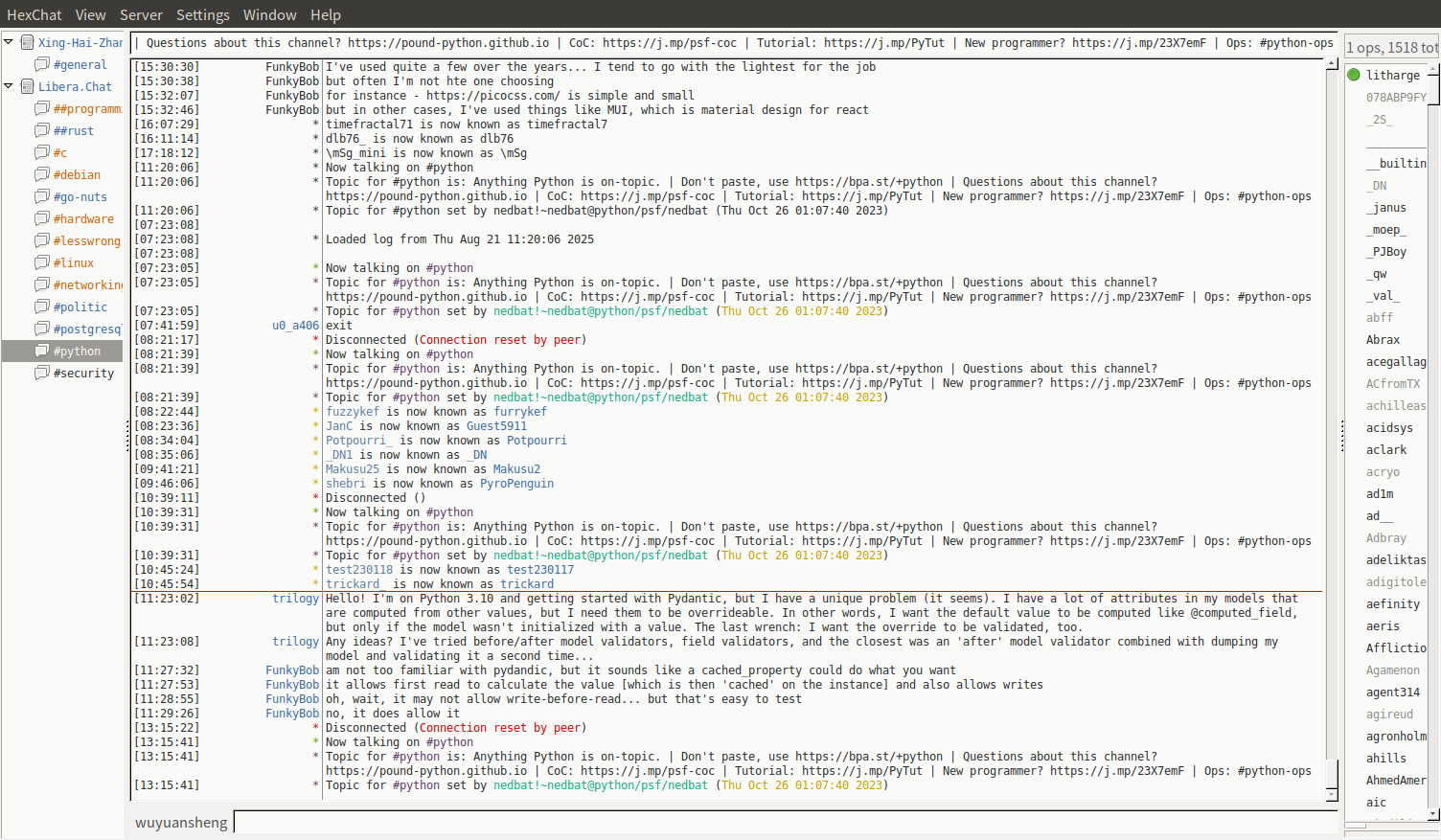
Task: Click the wuyuansheng nickname button
Action: 181,822
